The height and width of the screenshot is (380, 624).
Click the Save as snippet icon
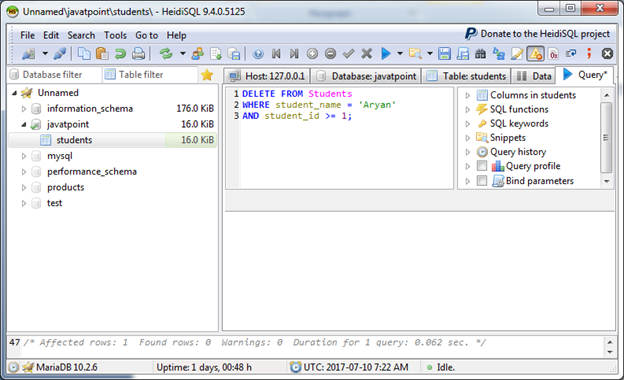463,53
